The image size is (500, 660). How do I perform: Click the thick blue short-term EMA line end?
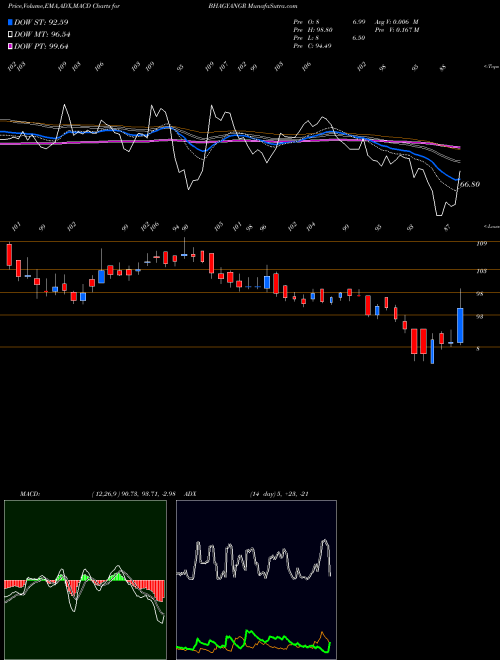coord(456,179)
